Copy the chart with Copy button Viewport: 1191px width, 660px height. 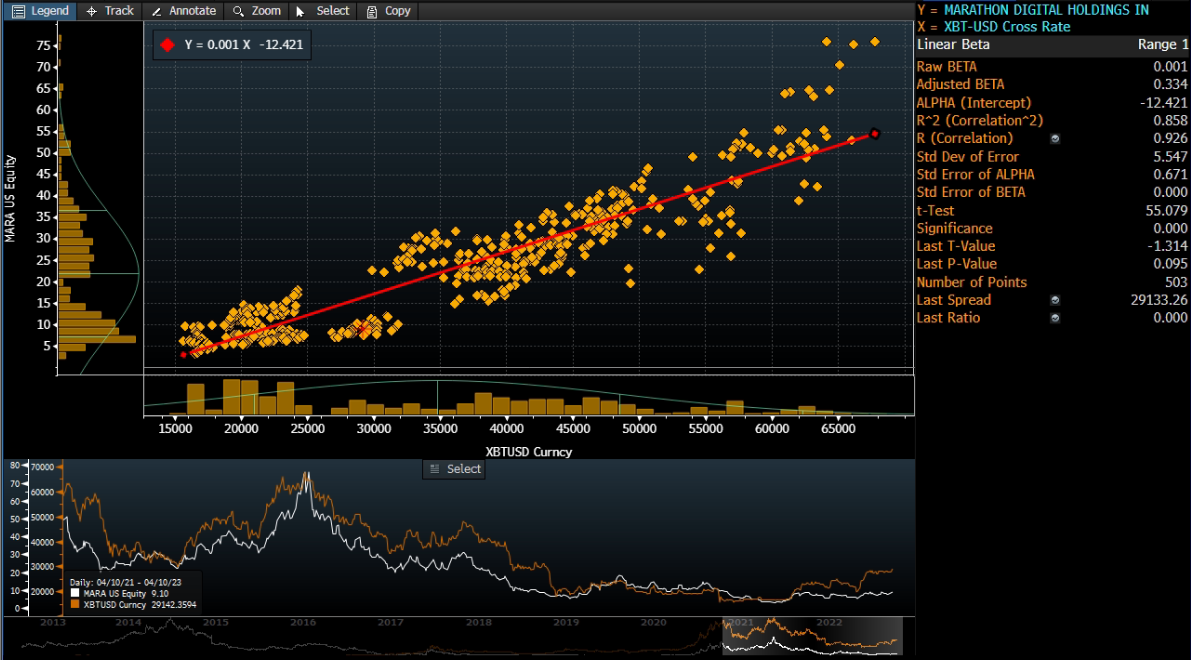(x=388, y=11)
